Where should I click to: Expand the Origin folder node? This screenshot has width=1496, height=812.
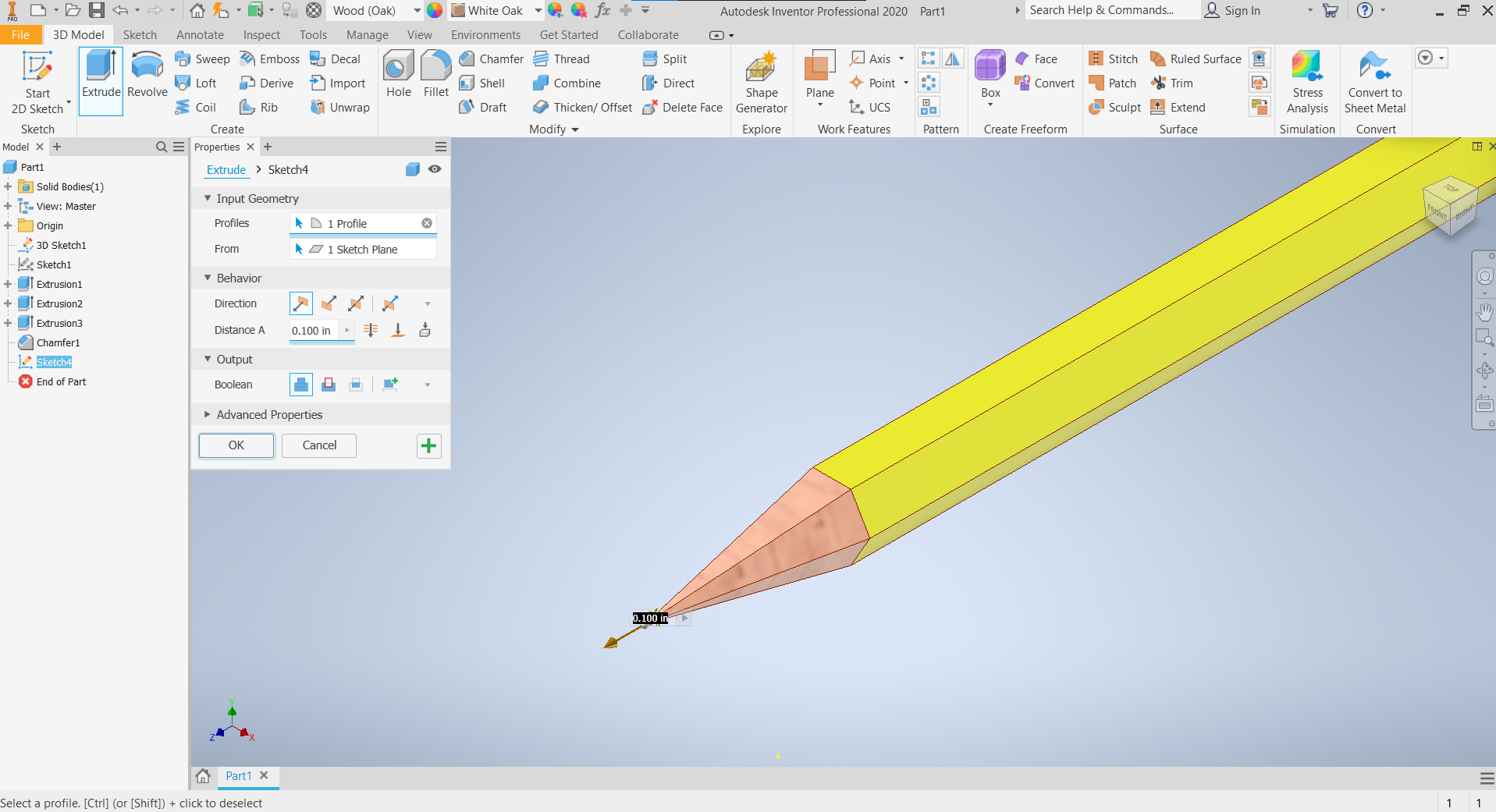click(x=8, y=226)
